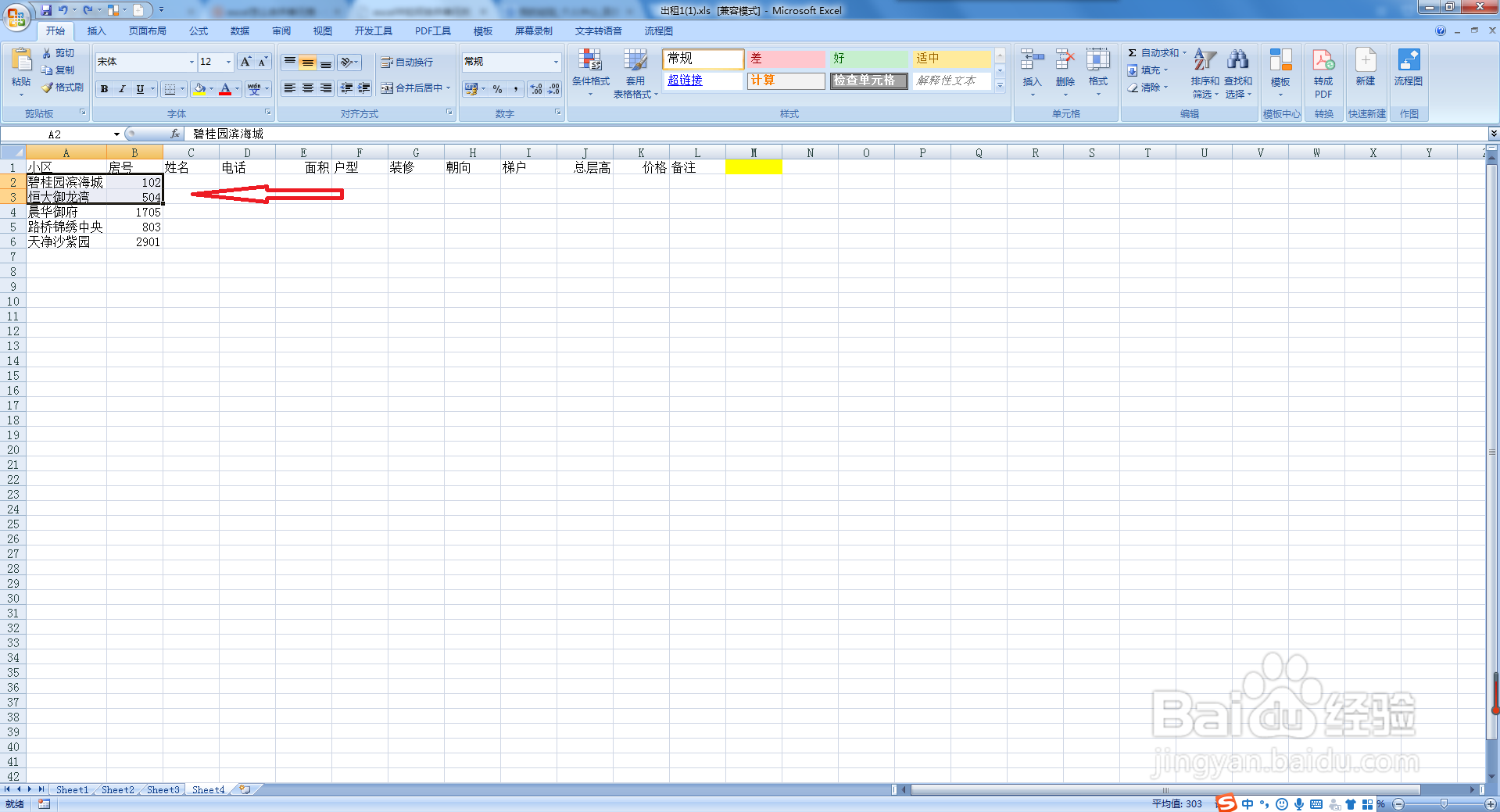Click the 清除 clear button
Screen dimensions: 1500x812
click(1144, 88)
